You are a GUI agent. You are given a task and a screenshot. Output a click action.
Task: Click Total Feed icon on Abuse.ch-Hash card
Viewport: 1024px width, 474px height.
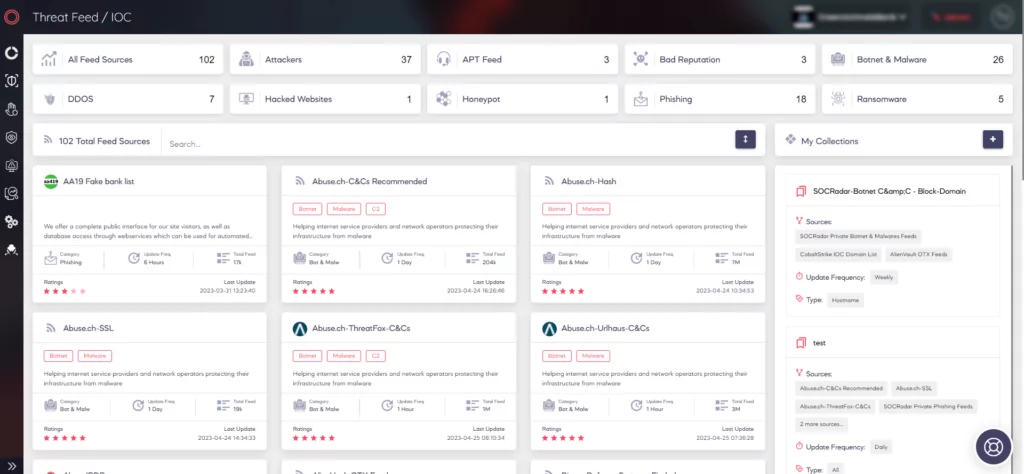(x=722, y=258)
